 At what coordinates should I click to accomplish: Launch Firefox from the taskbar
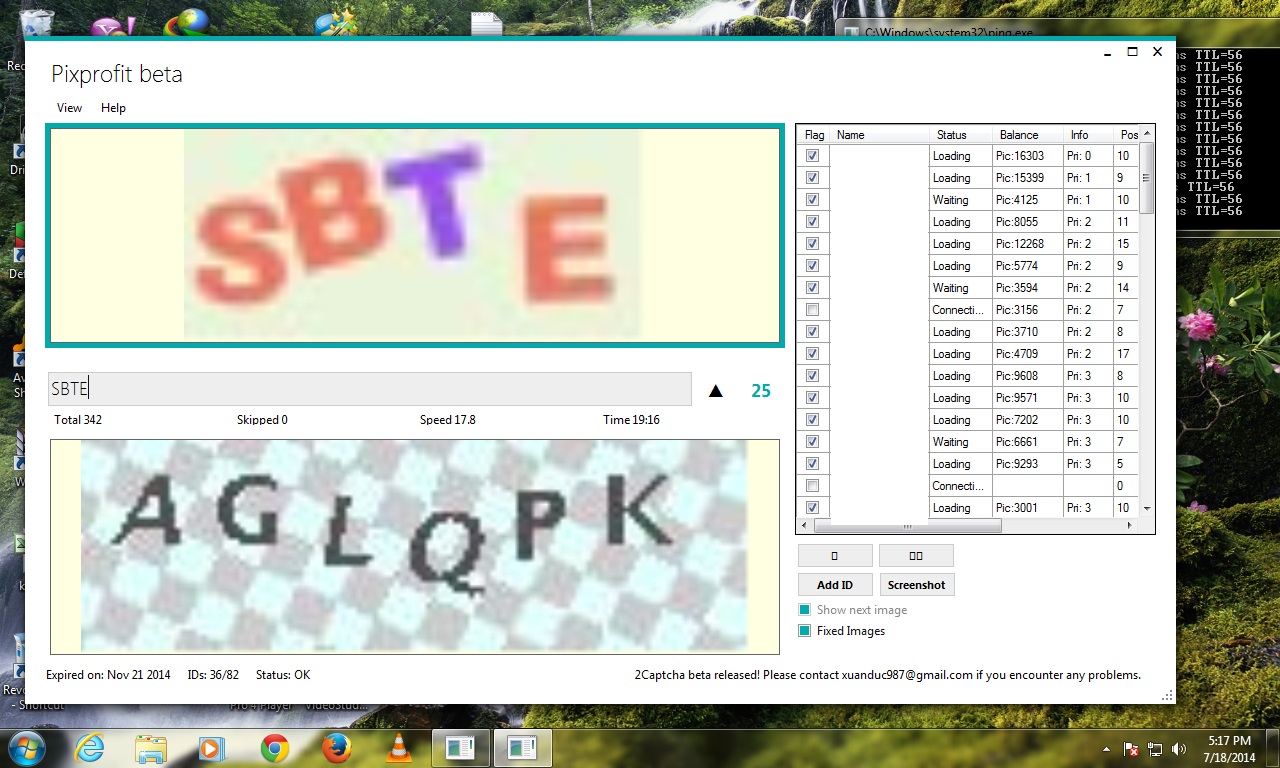pyautogui.click(x=337, y=748)
